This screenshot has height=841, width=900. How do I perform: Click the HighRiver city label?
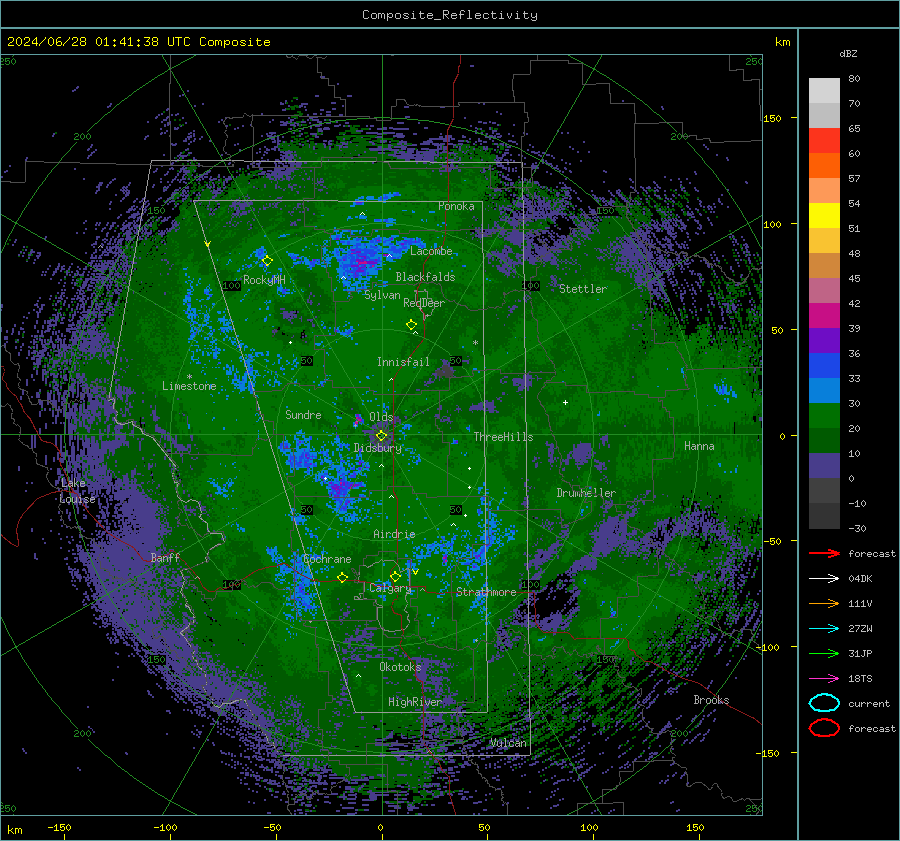pyautogui.click(x=415, y=702)
